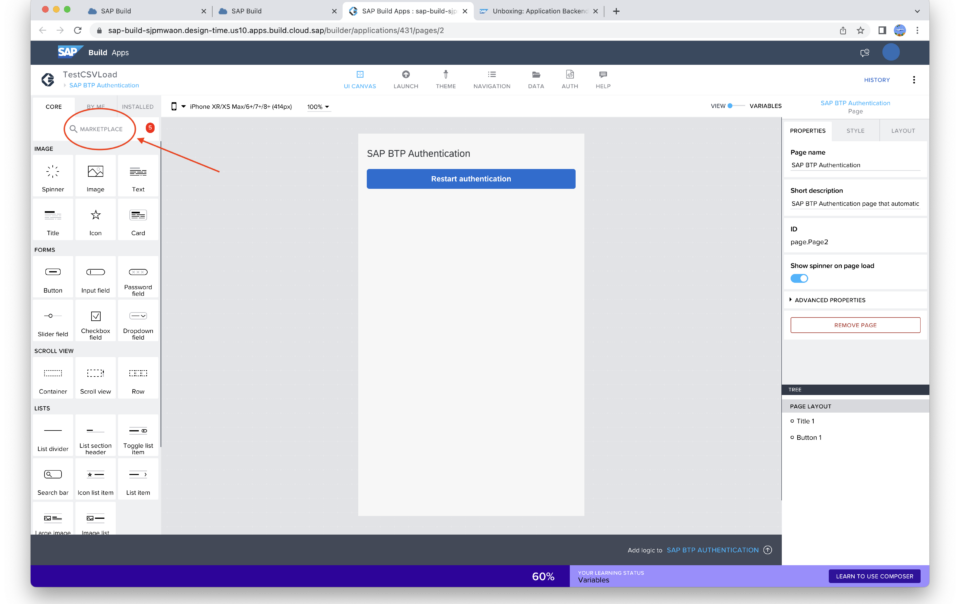960x604 pixels.
Task: Open the History link
Action: click(877, 80)
